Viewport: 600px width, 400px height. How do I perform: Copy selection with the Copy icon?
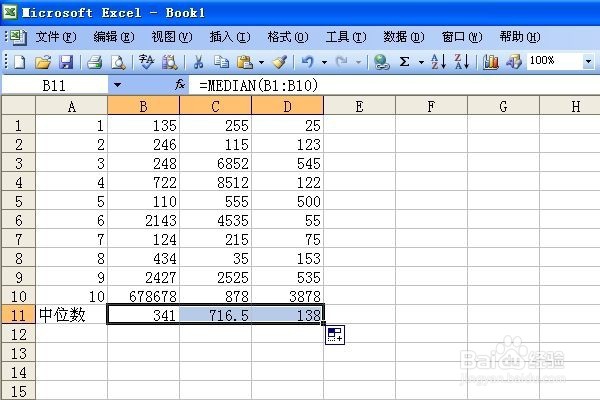[x=221, y=62]
